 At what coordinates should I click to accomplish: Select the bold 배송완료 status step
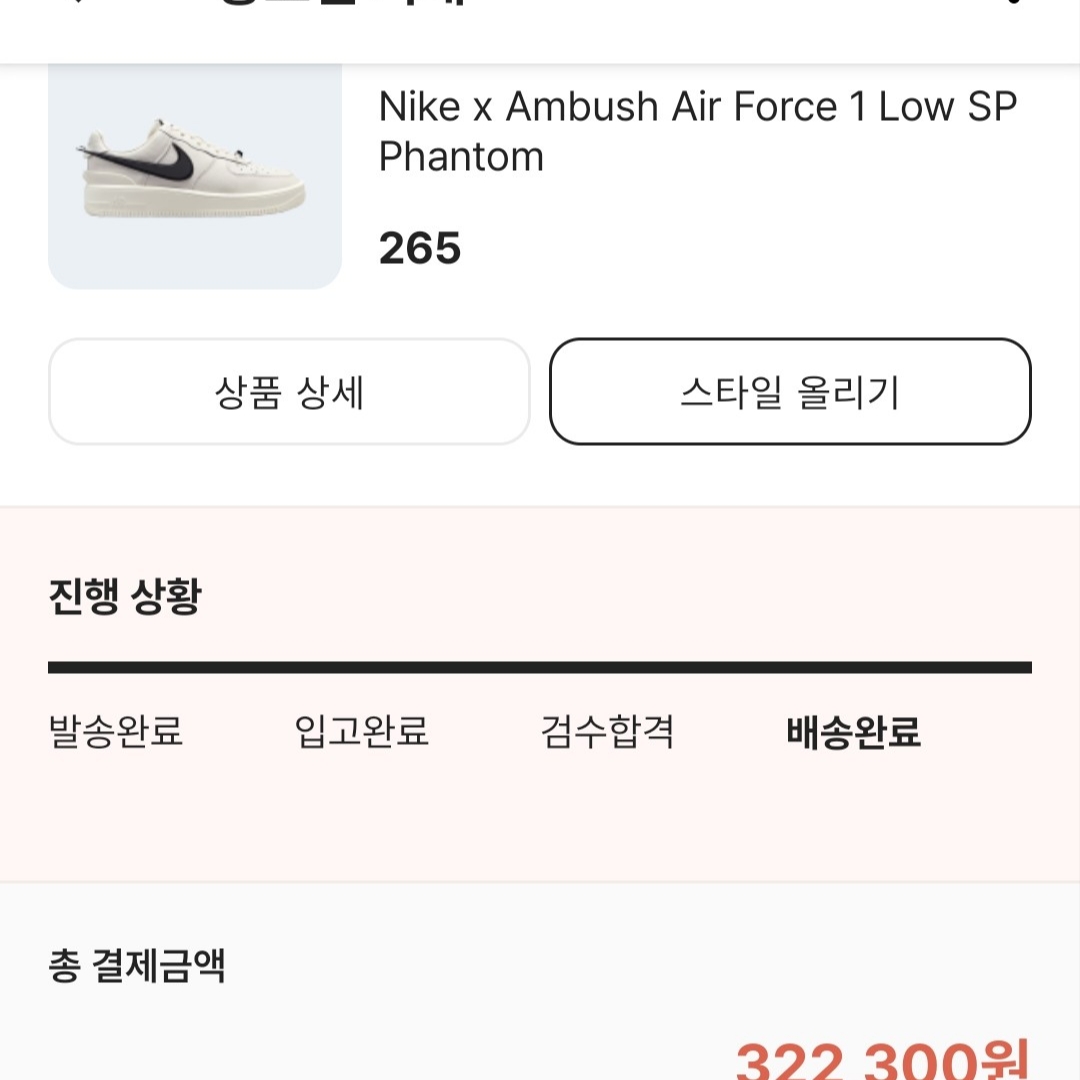[853, 731]
